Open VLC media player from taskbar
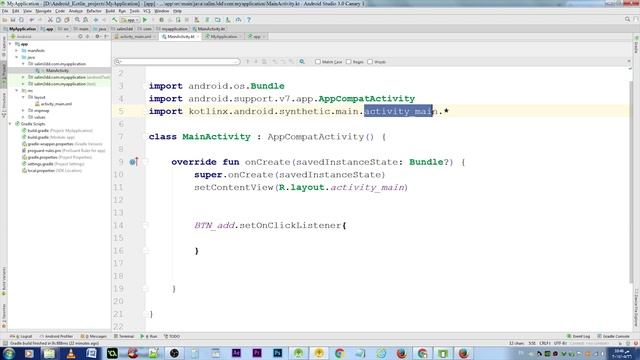640x360 pixels. point(71,353)
